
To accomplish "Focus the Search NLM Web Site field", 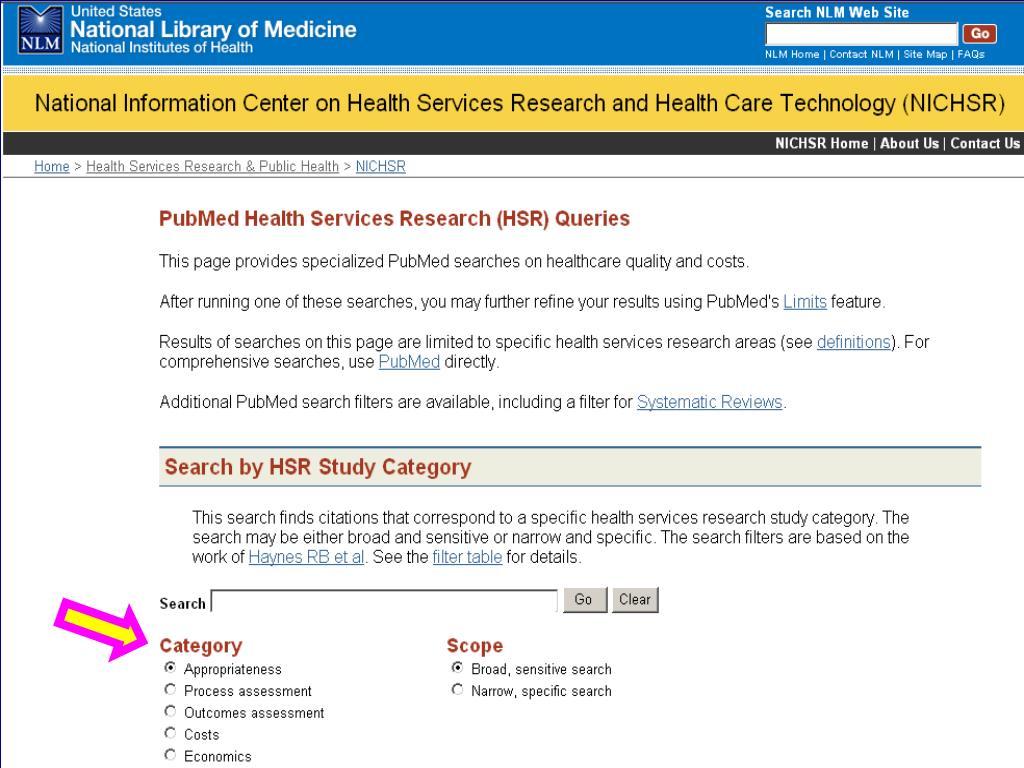I will [861, 33].
